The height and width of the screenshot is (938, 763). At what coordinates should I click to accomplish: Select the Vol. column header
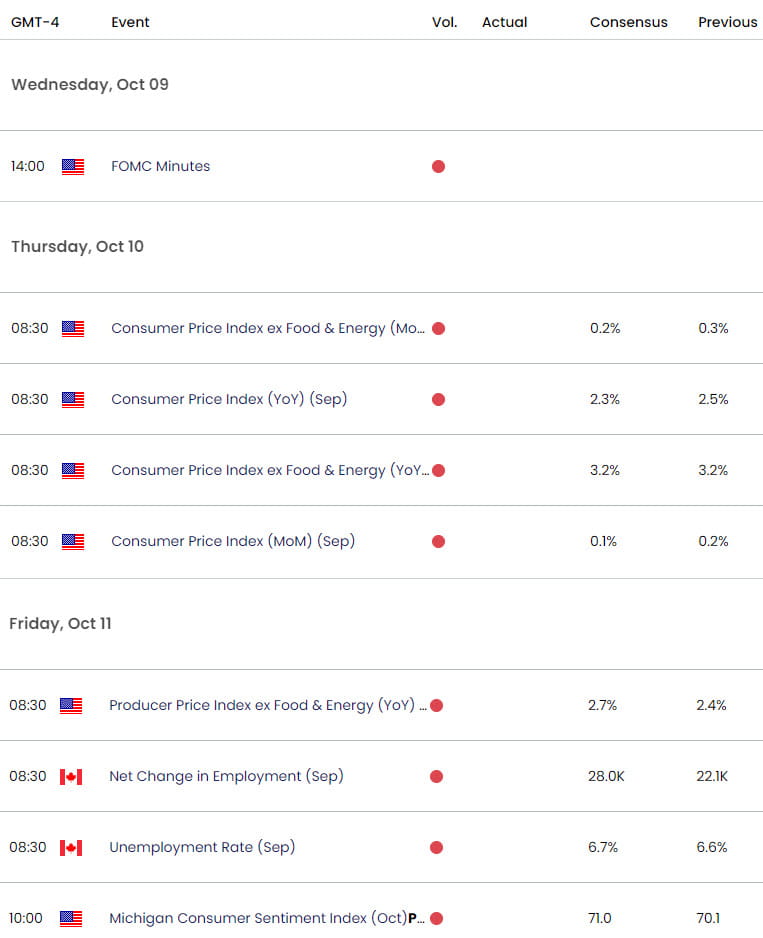(x=445, y=21)
